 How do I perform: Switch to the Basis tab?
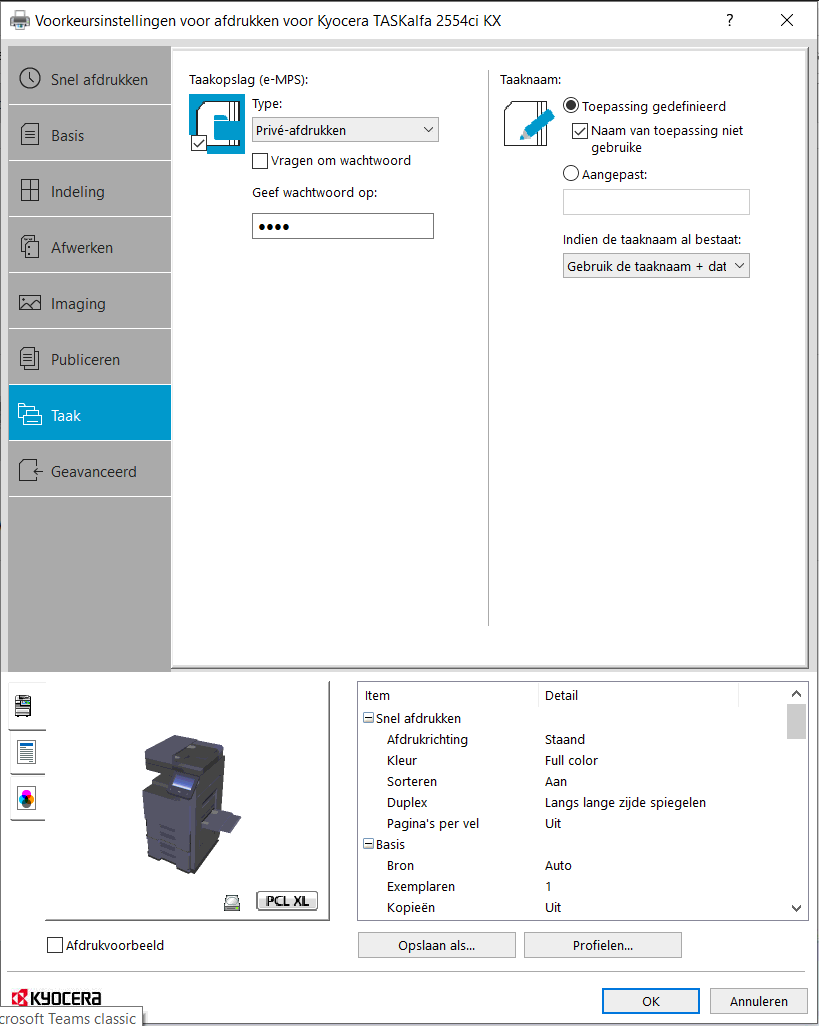pyautogui.click(x=90, y=135)
